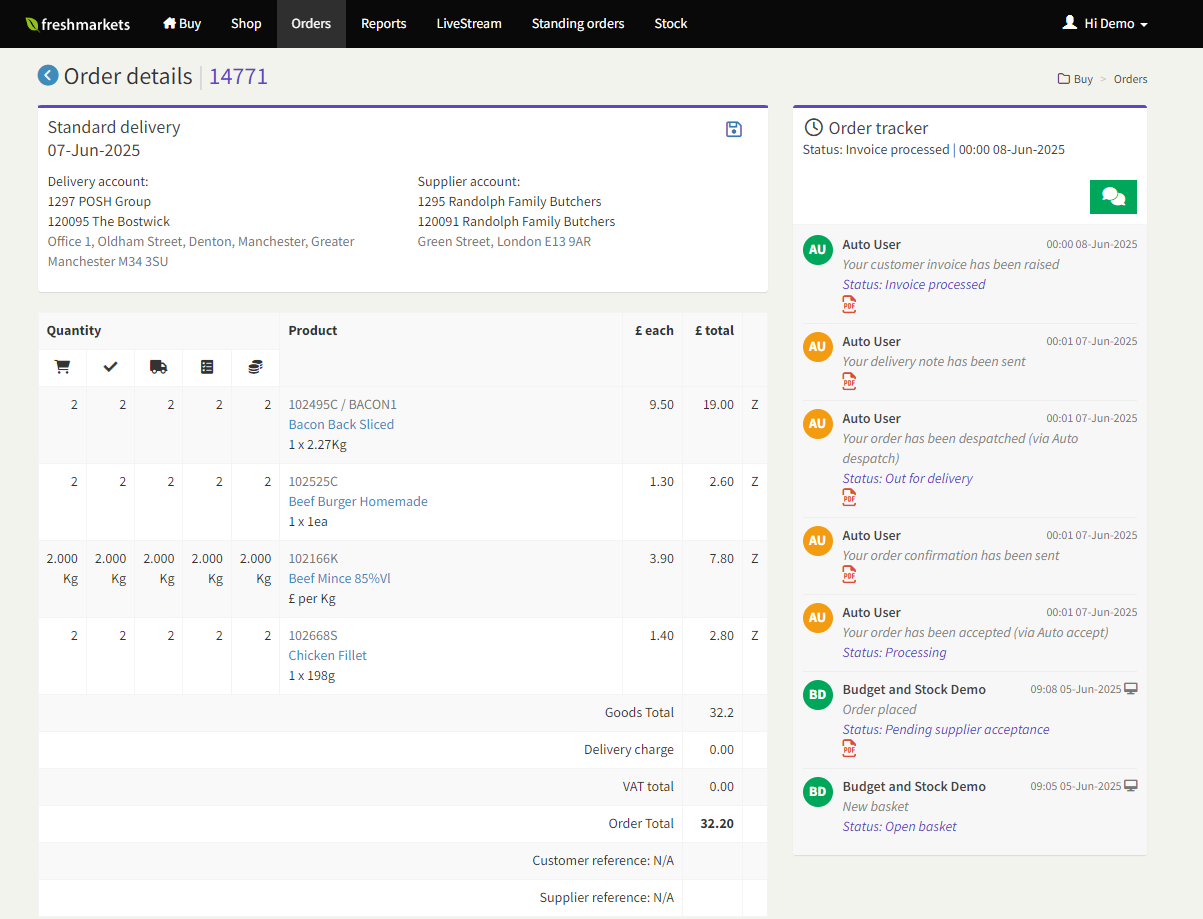Viewport: 1203px width, 919px height.
Task: Click the 1297 POSH Group delivery account
Action: pos(99,201)
